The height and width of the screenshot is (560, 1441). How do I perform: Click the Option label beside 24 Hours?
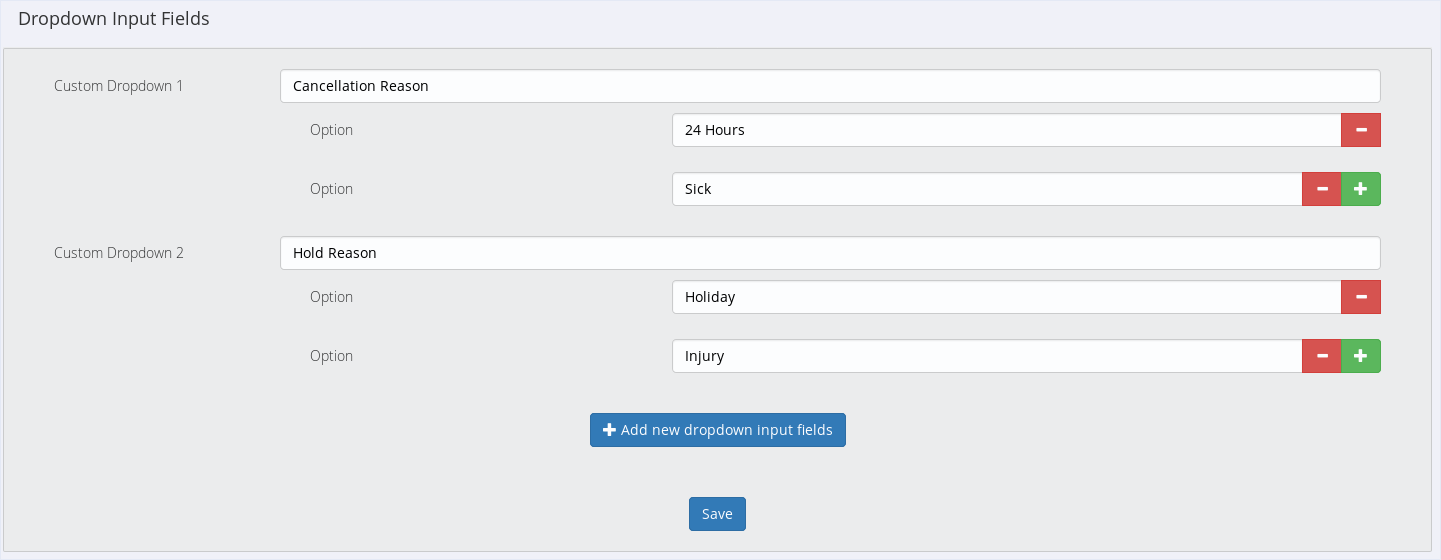(x=331, y=130)
